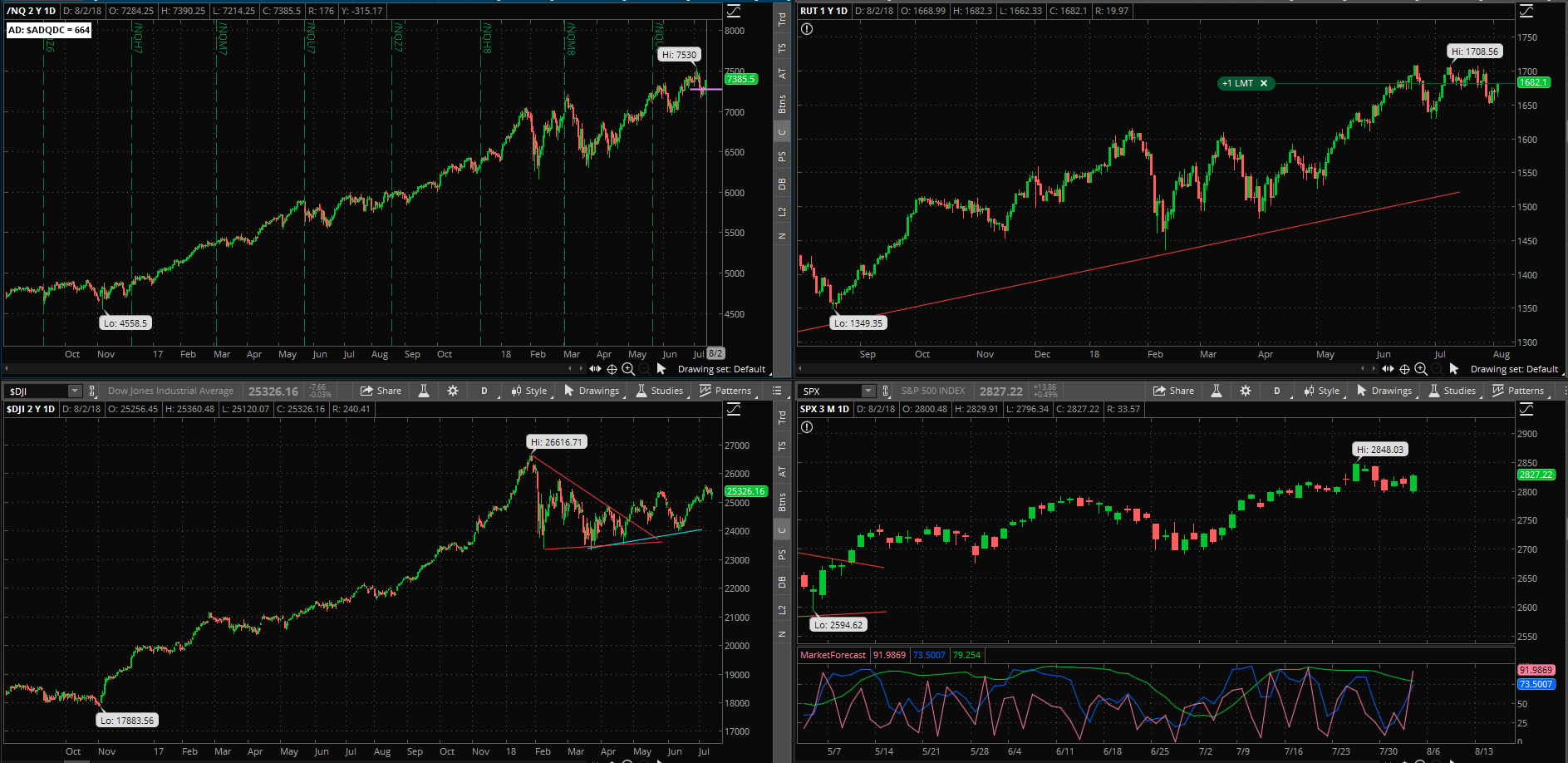Click the symbol link icon next to $DJI
Image resolution: width=1568 pixels, height=763 pixels.
pyautogui.click(x=91, y=391)
